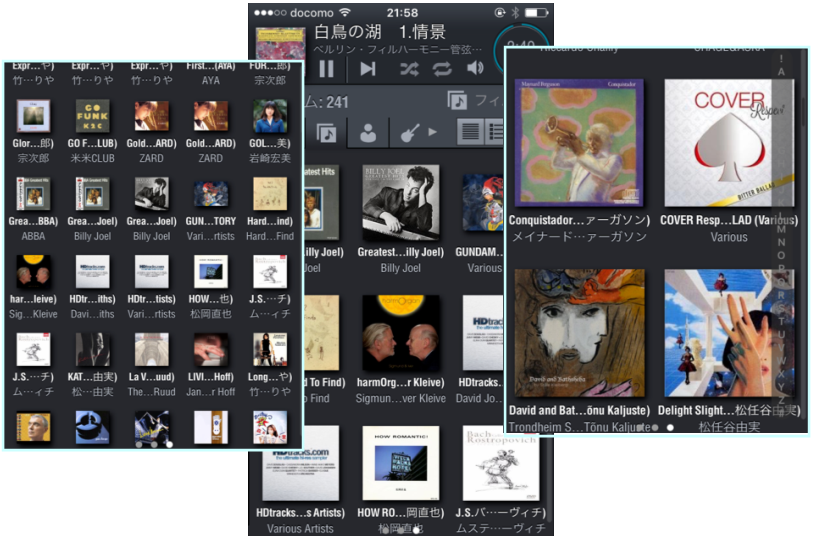
Task: Tap the Wi-Fi status icon
Action: coord(345,12)
